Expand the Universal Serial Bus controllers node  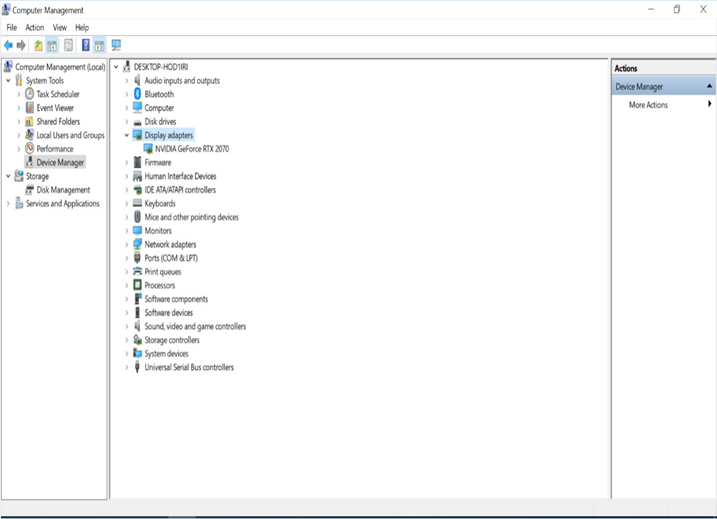pos(126,367)
